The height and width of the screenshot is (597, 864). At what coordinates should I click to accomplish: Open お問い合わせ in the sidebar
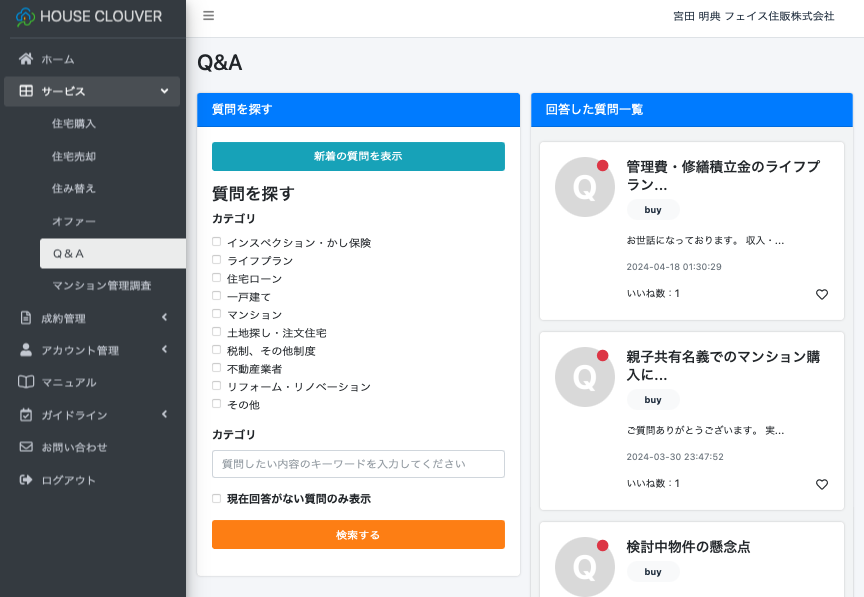pos(74,447)
